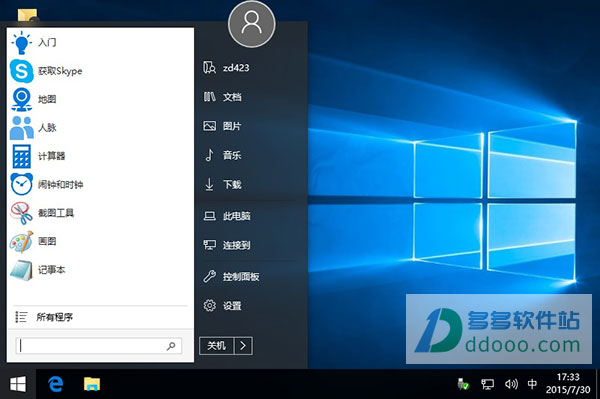Open the 人脉 people icon

pyautogui.click(x=22, y=127)
